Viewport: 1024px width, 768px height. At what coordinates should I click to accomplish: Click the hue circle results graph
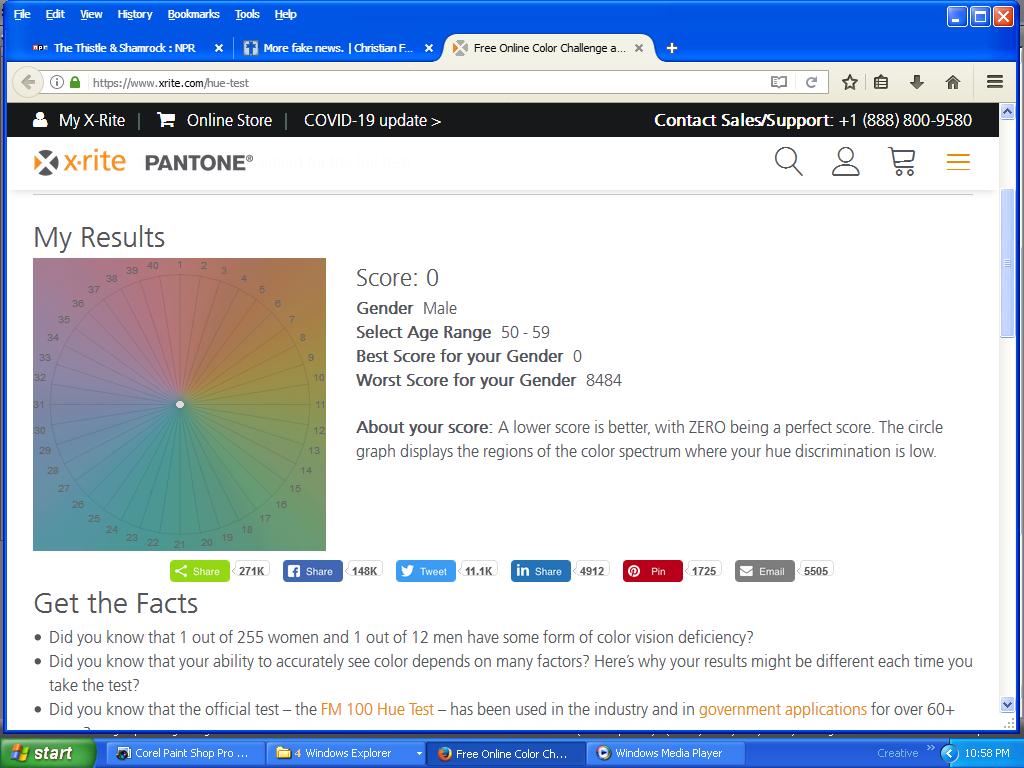(179, 404)
